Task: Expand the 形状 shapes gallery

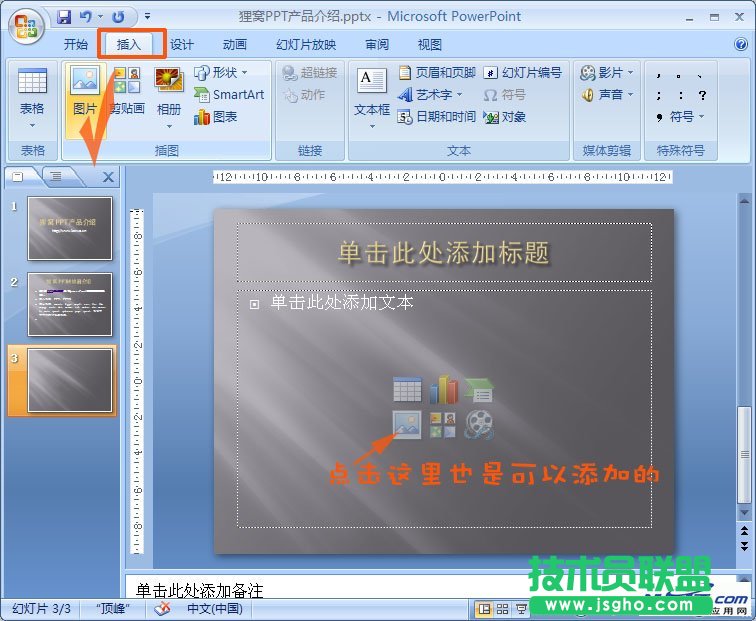Action: tap(221, 72)
